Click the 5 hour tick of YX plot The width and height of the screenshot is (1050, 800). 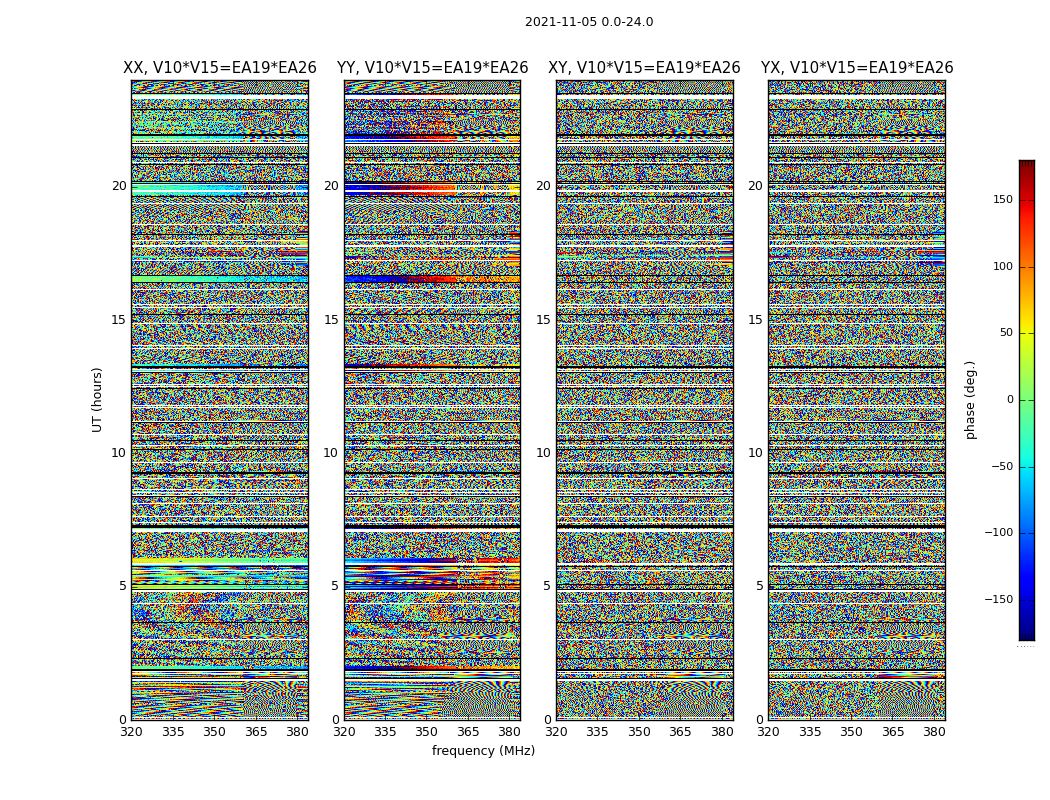coord(759,586)
